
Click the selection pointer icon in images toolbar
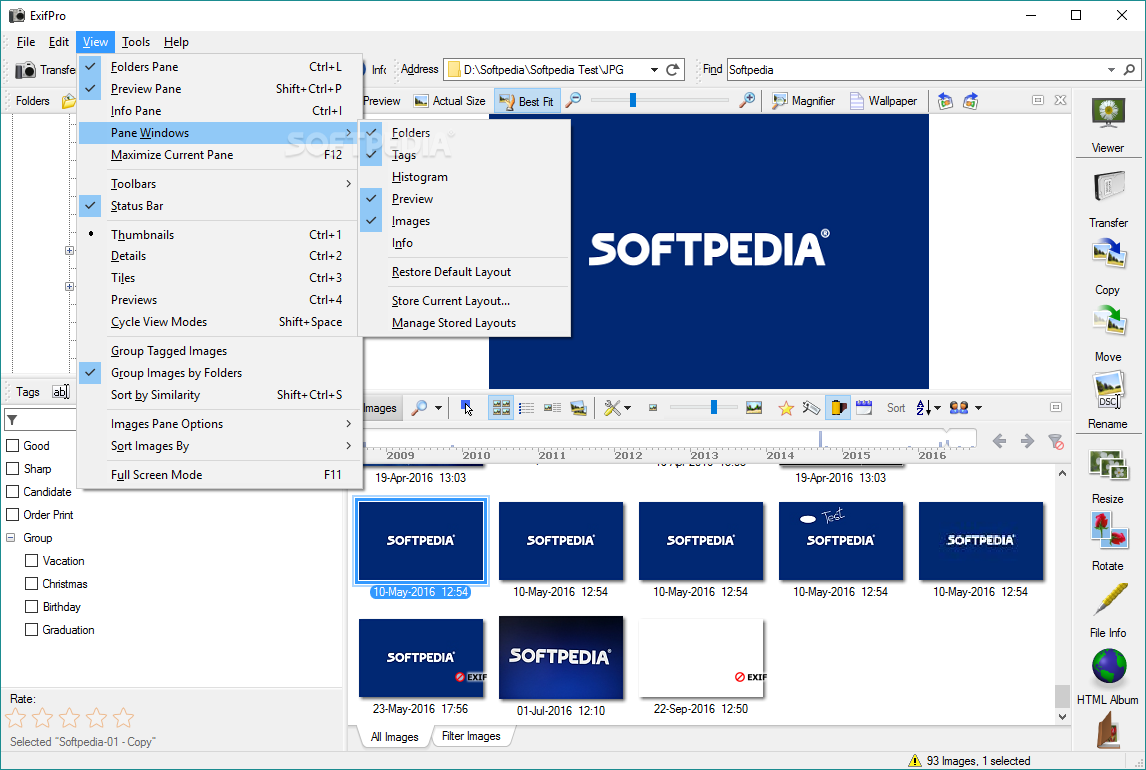point(466,408)
